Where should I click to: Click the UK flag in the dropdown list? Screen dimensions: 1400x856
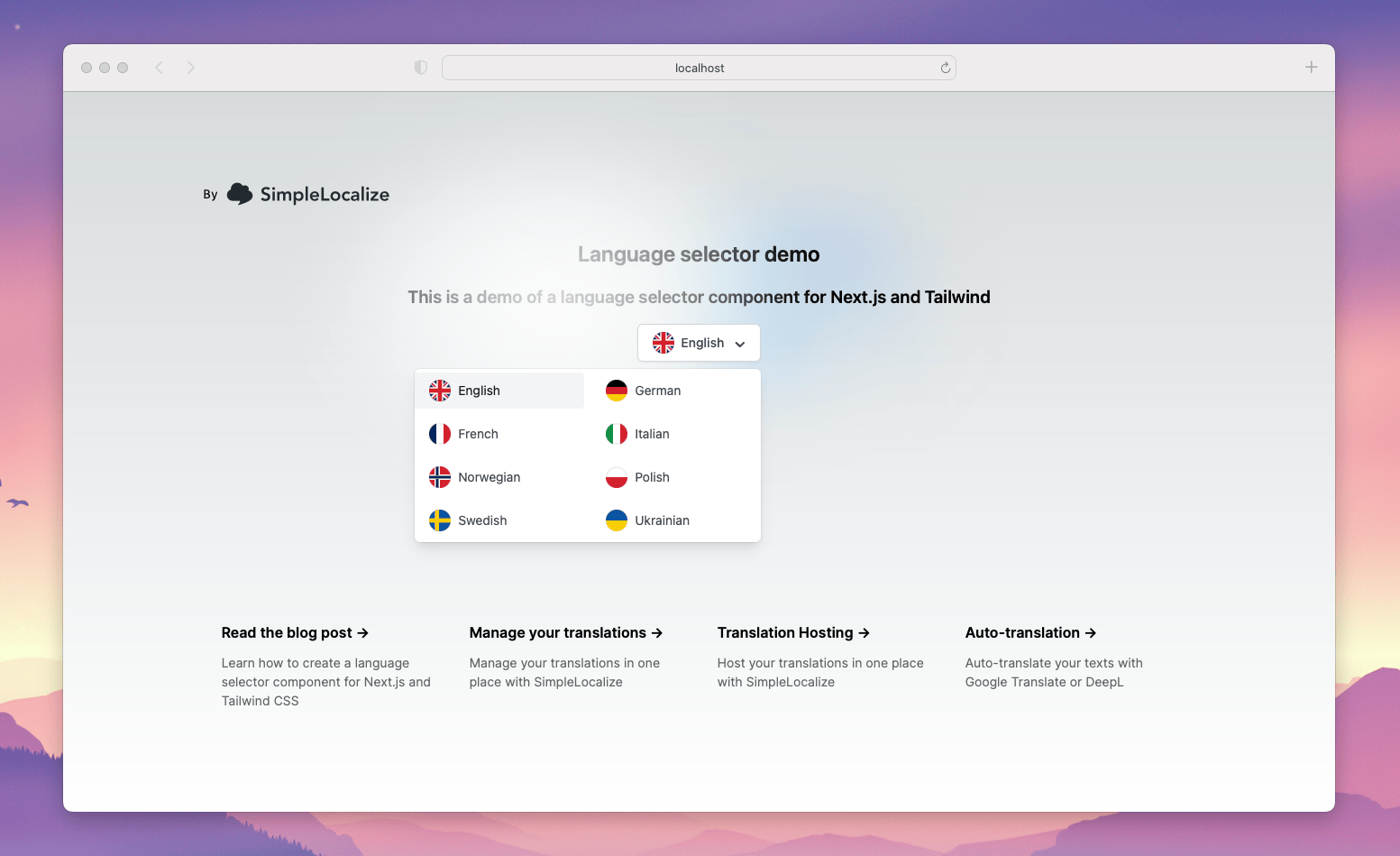(440, 391)
